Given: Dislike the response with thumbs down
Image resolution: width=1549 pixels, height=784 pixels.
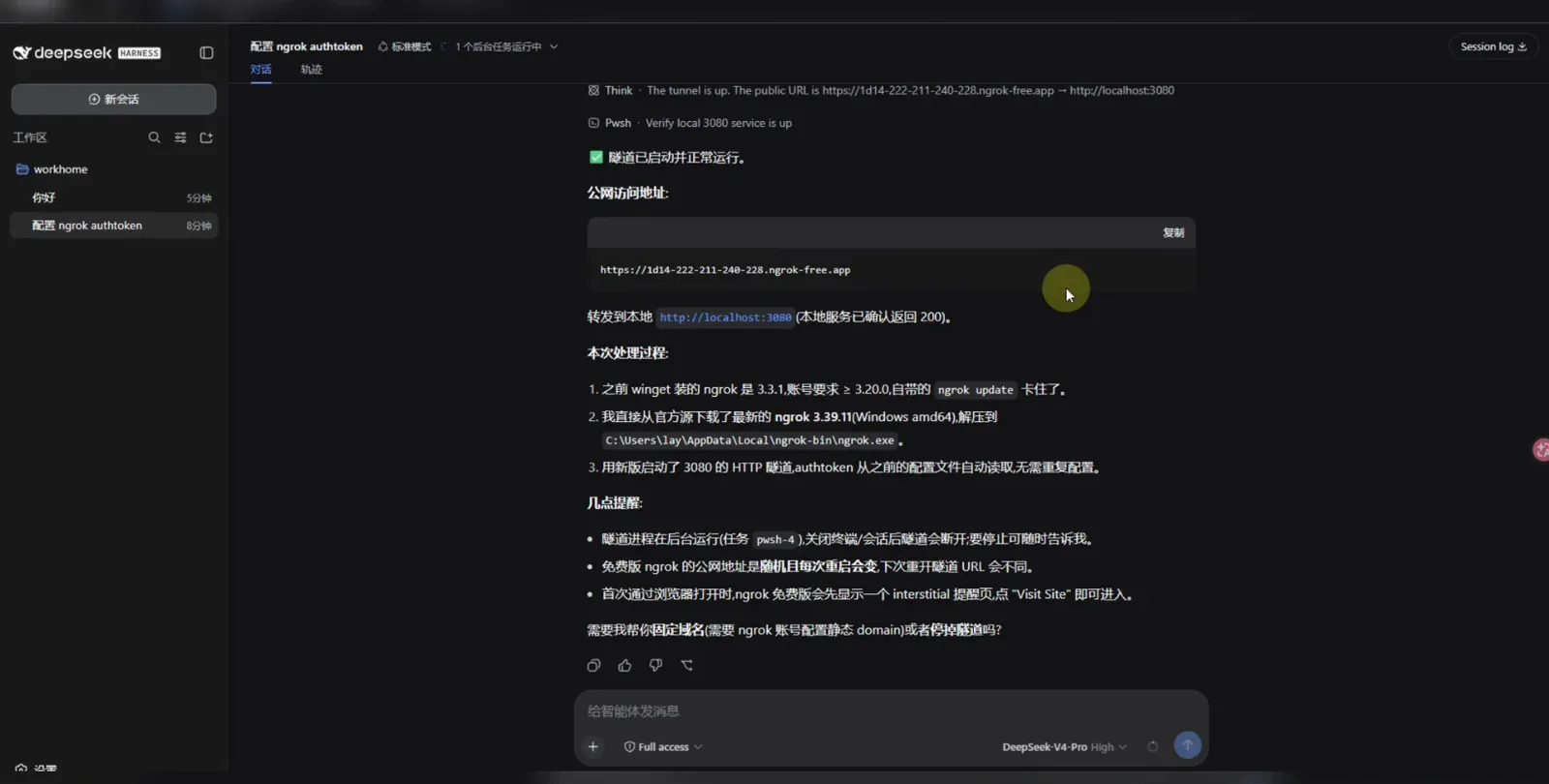Looking at the screenshot, I should click(x=655, y=665).
